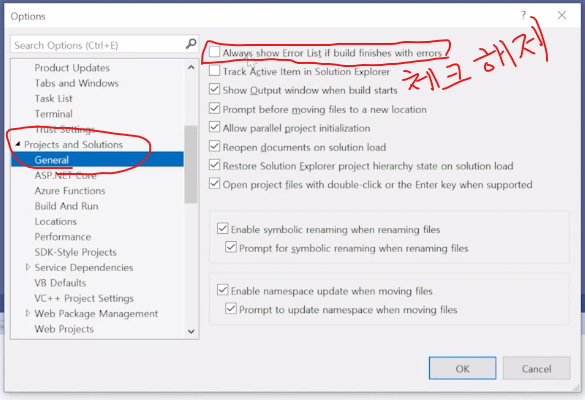Screen dimensions: 585x400
Task: Select Azure Functions tree item
Action: (x=70, y=191)
